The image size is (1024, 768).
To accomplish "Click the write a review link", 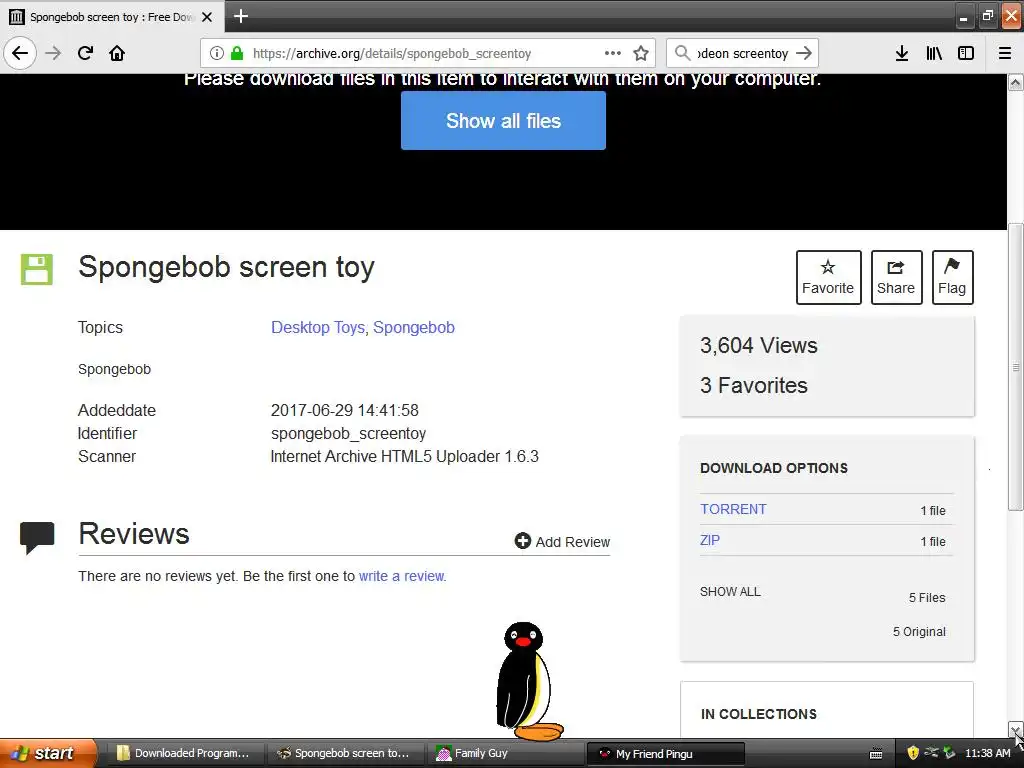I will tap(402, 576).
